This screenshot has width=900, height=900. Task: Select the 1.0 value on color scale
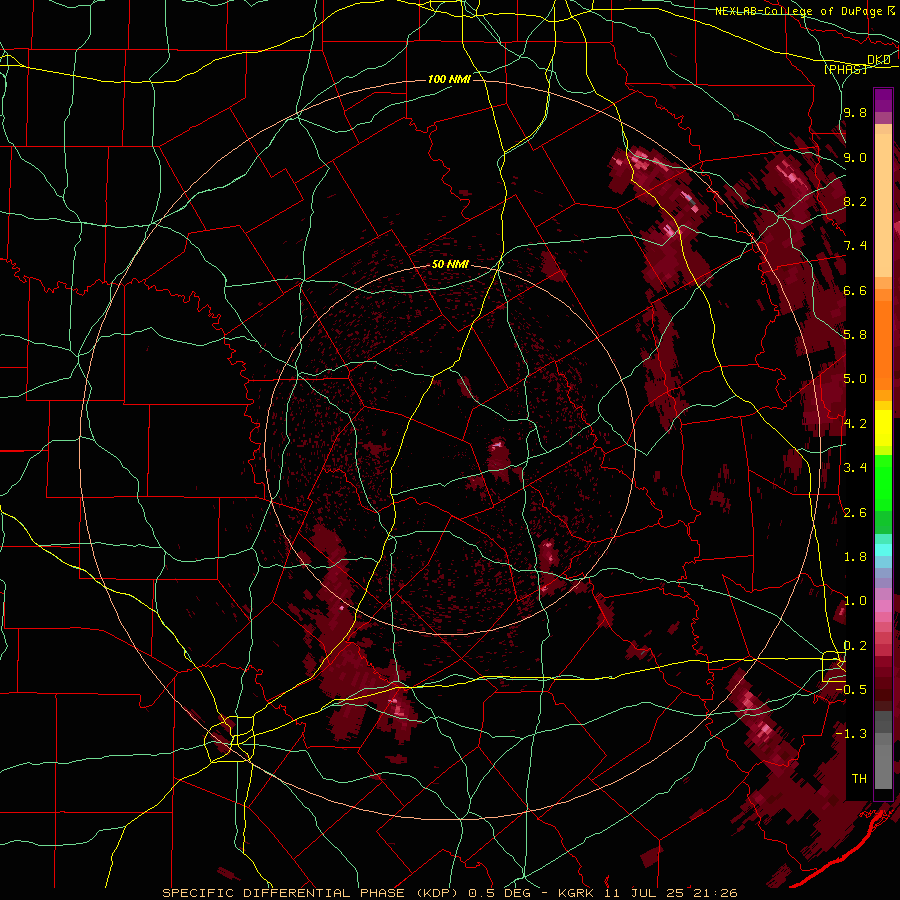pyautogui.click(x=855, y=601)
